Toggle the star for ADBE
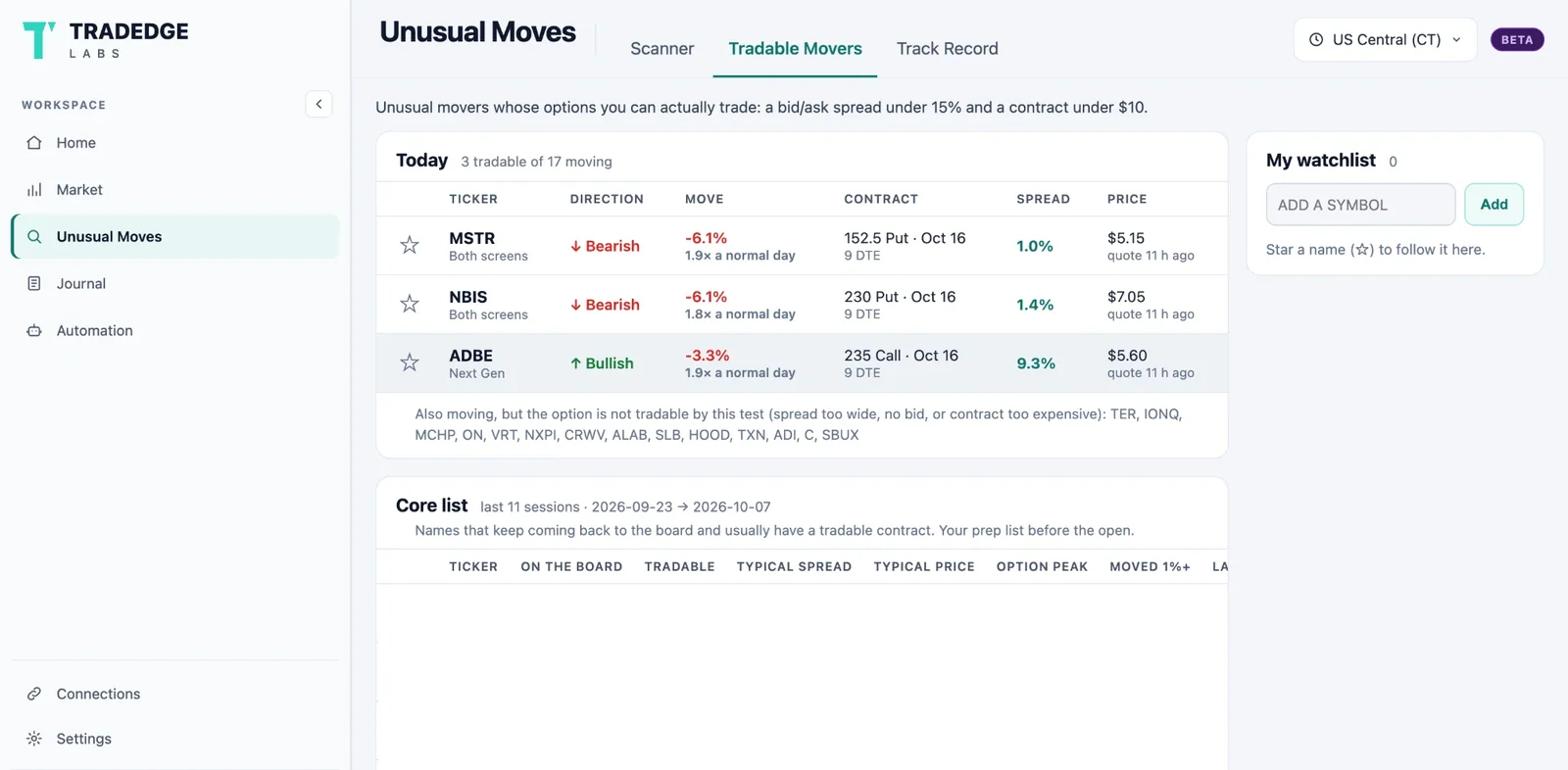The height and width of the screenshot is (770, 1568). coord(410,363)
